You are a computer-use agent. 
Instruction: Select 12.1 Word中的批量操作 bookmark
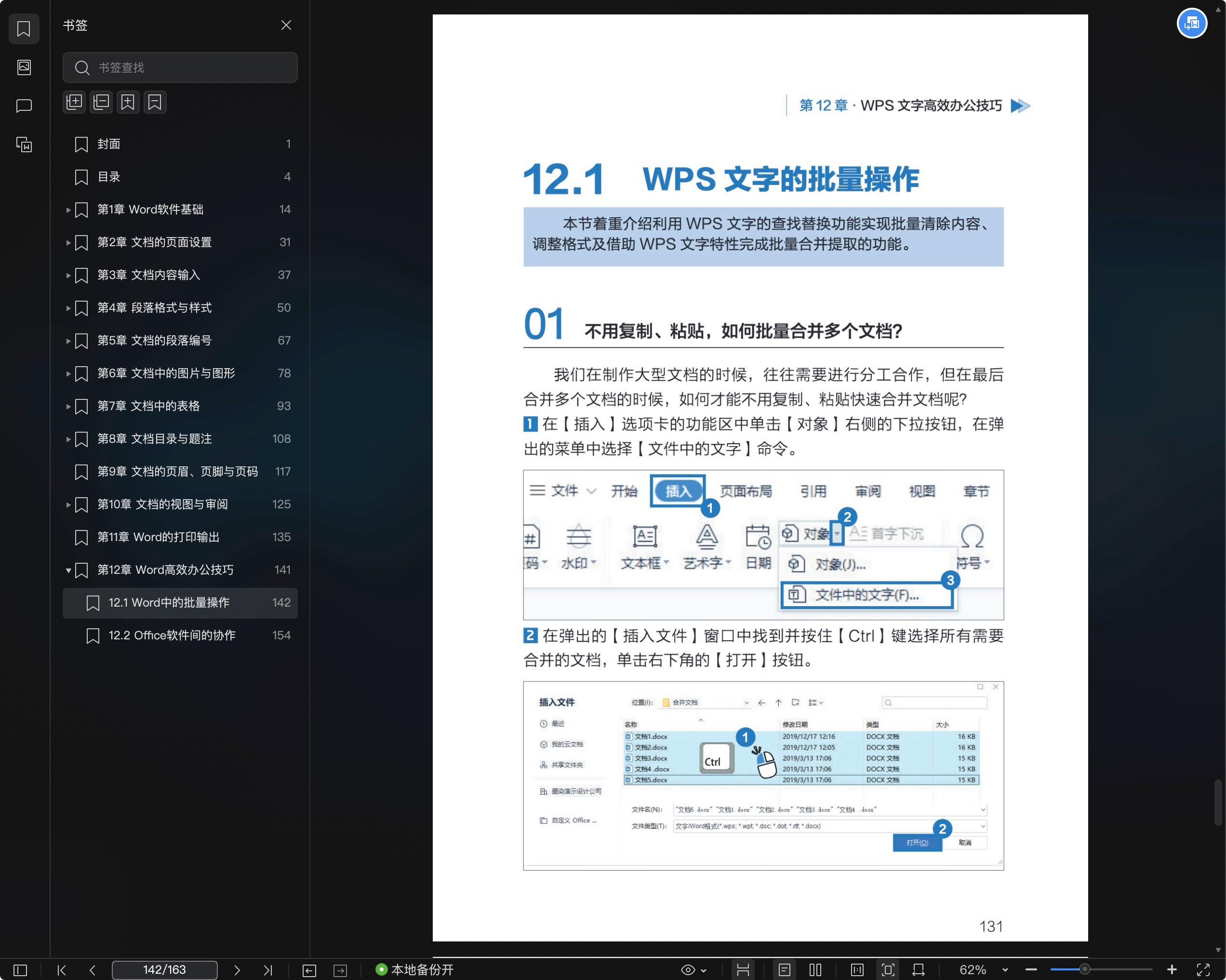[x=180, y=603]
